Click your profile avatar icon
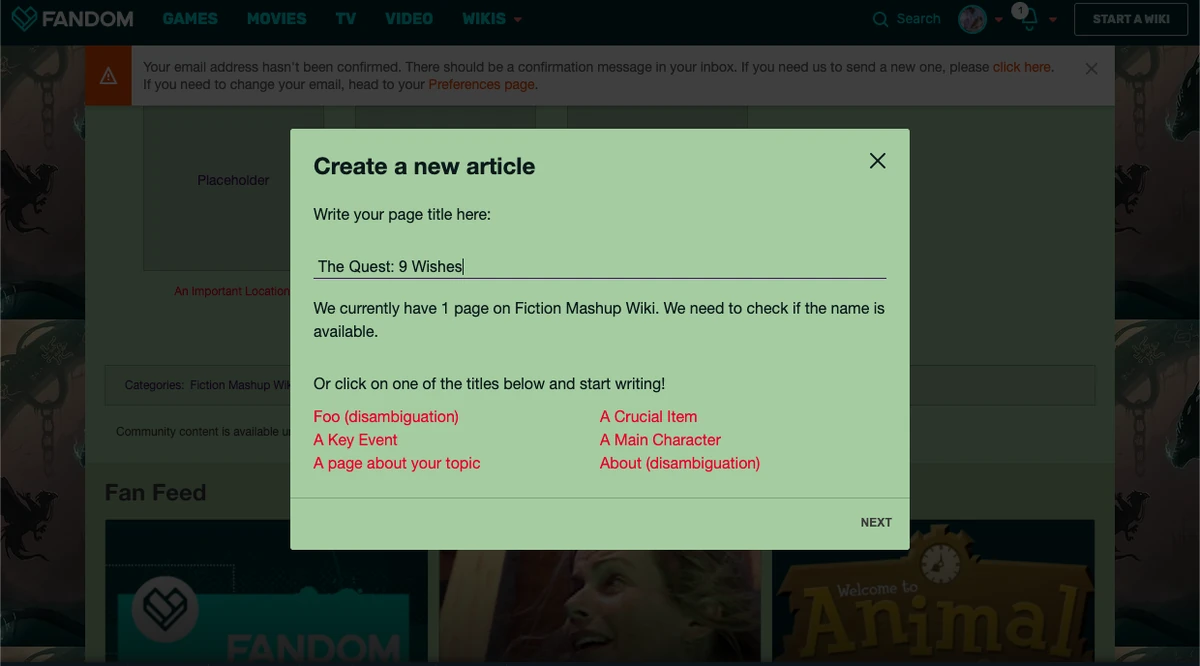1200x666 pixels. click(972, 19)
